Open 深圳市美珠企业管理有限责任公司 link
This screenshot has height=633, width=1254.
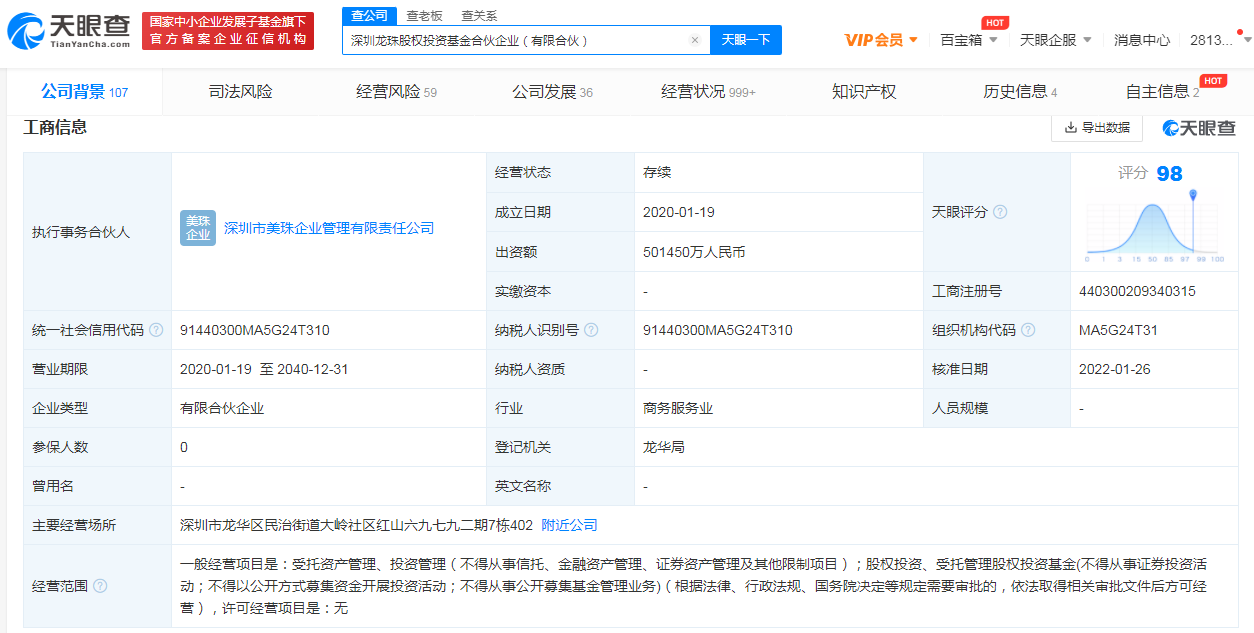point(329,228)
